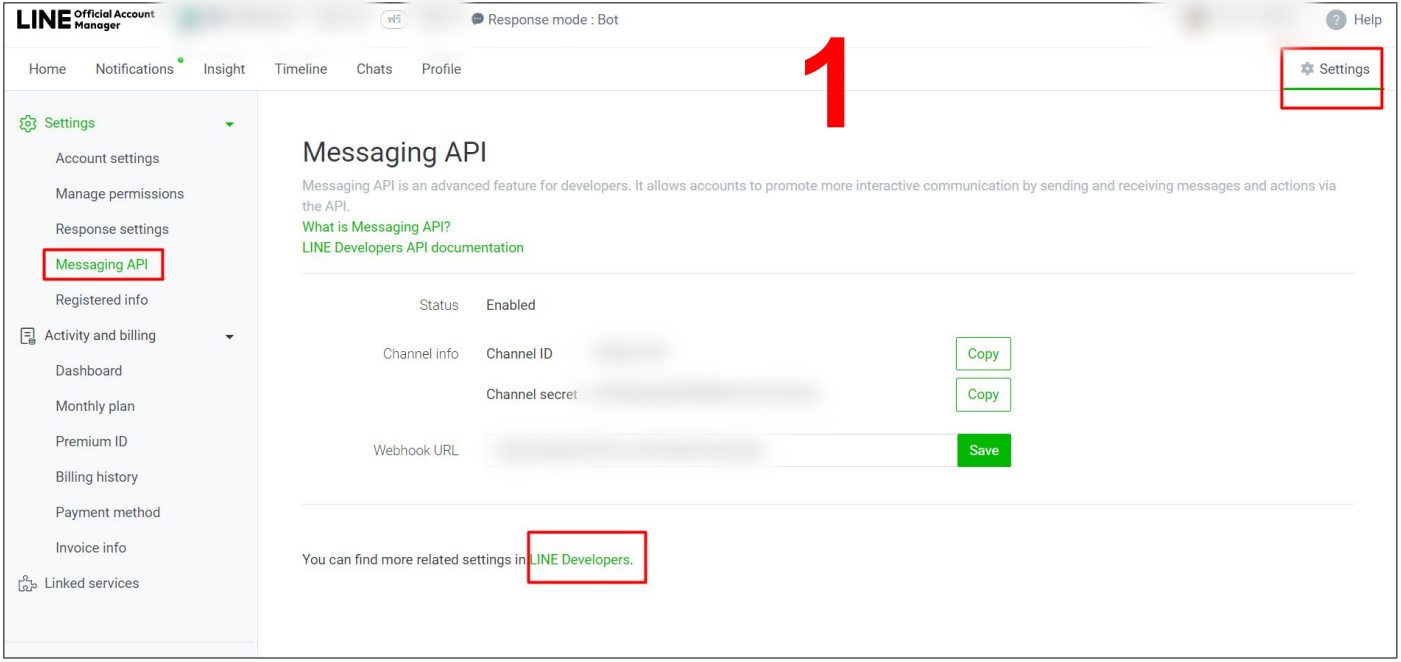The image size is (1401, 662).
Task: Click the 'Status' label
Action: pos(439,305)
